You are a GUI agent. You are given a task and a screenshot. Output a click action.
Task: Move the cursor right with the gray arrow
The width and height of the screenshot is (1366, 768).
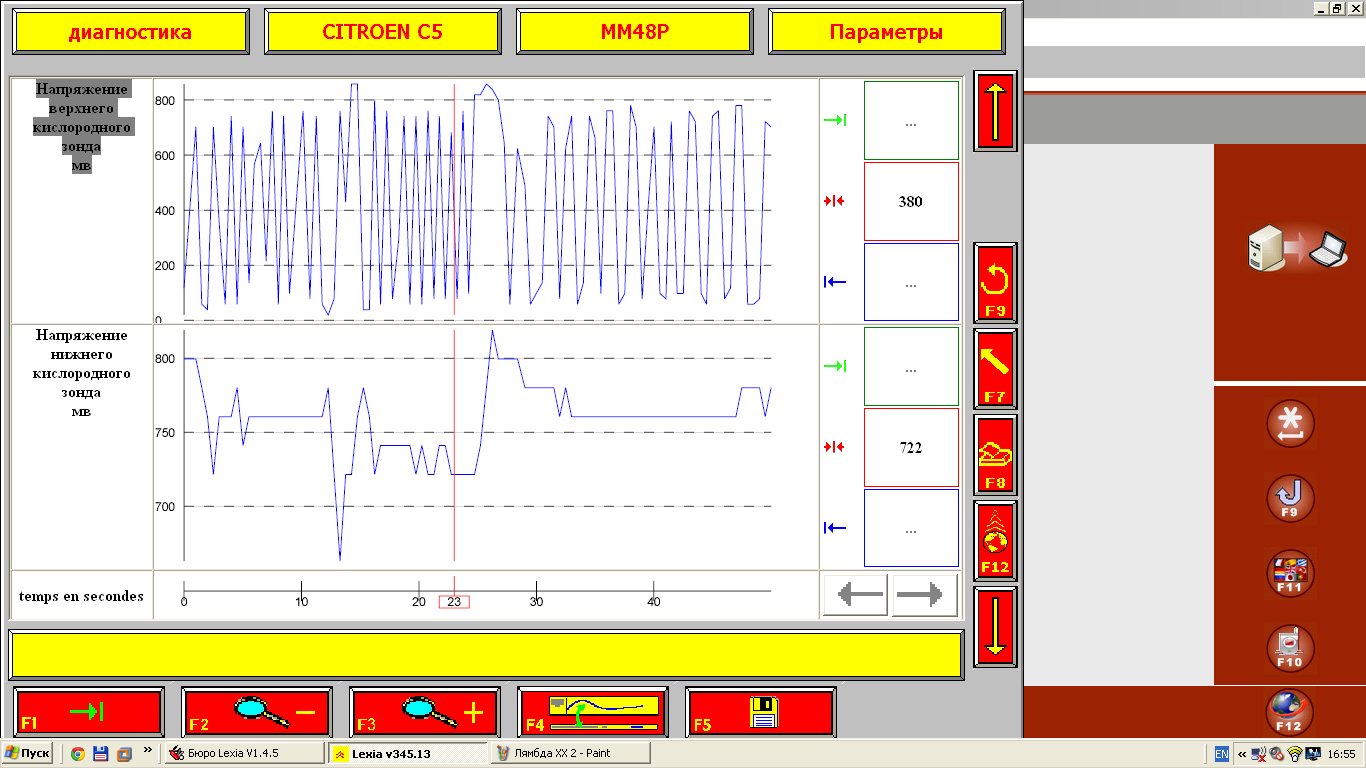click(x=924, y=596)
